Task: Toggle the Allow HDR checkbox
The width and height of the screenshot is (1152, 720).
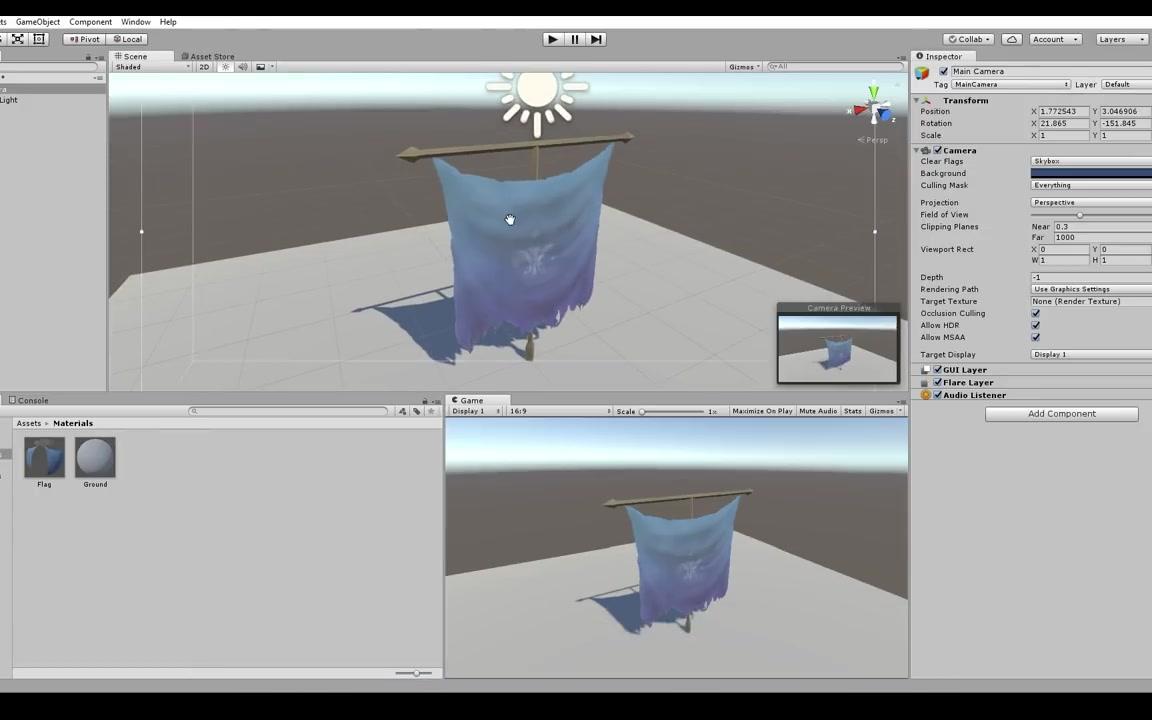Action: pos(1036,325)
